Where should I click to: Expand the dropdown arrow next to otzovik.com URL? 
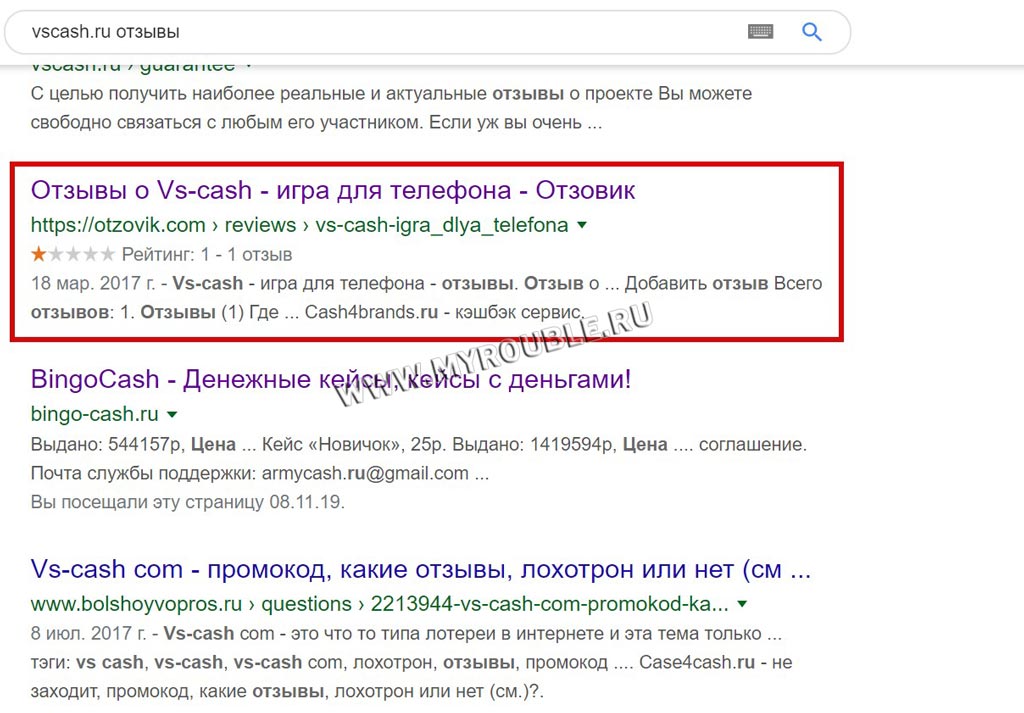coord(582,225)
